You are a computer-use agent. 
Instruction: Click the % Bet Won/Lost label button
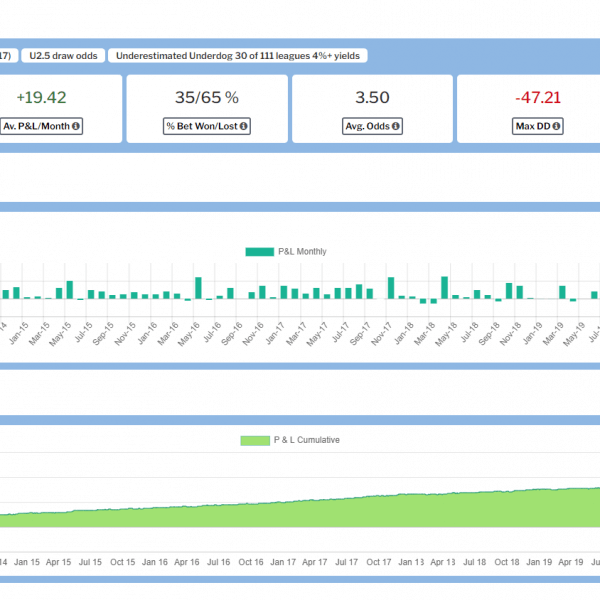(x=207, y=126)
